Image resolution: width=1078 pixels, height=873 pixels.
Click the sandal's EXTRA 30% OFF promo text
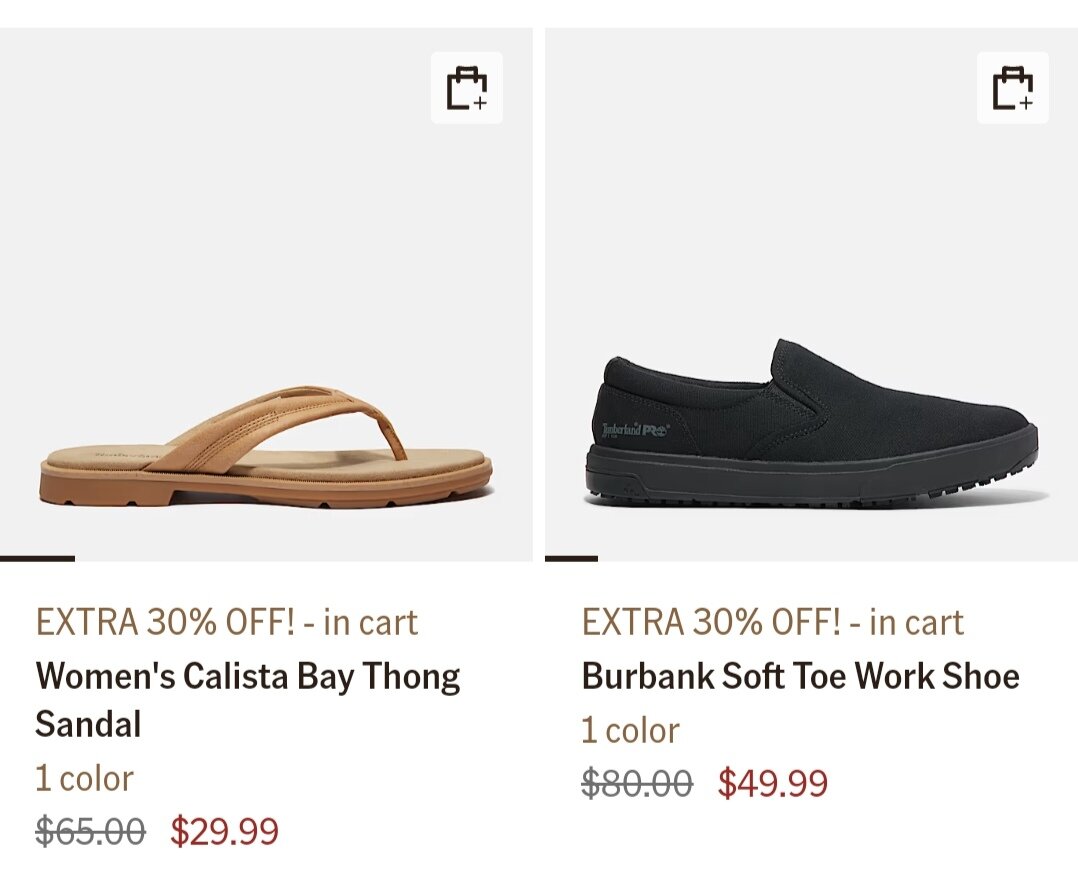pyautogui.click(x=226, y=622)
